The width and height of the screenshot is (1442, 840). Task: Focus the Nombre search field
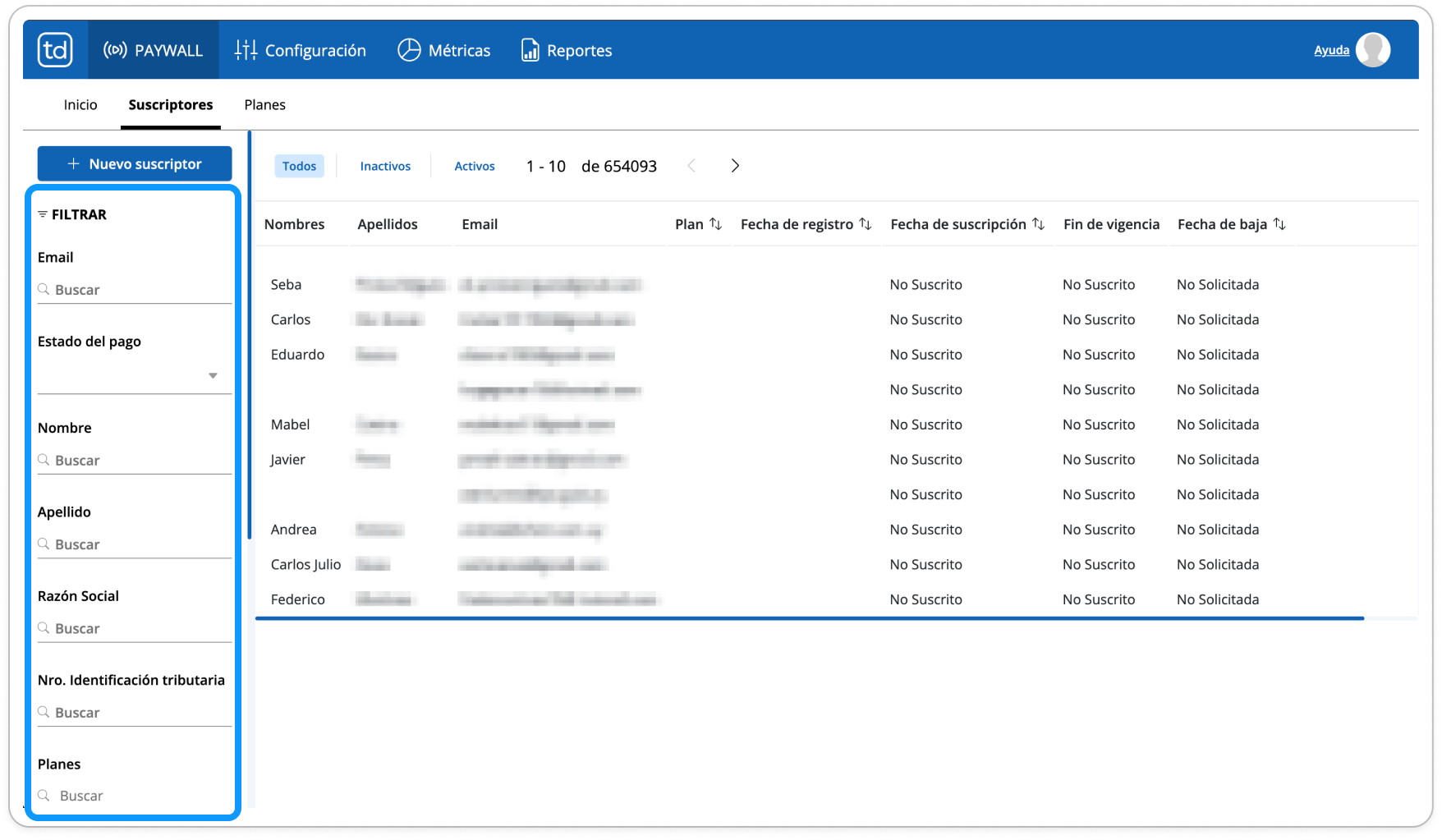135,461
